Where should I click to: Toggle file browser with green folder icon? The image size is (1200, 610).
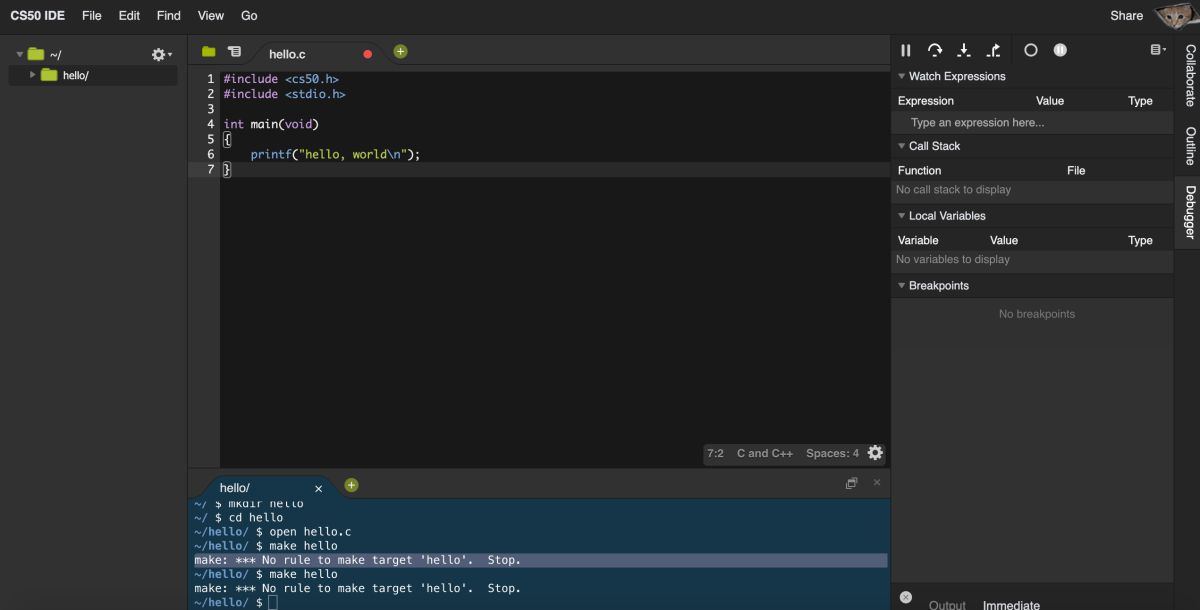208,51
